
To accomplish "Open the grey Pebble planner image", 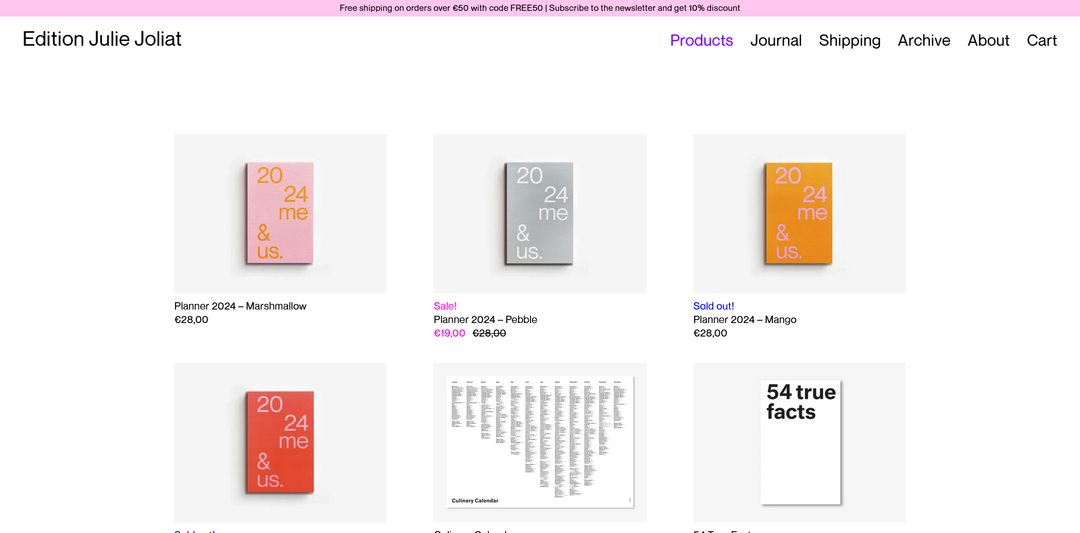I will (x=539, y=213).
